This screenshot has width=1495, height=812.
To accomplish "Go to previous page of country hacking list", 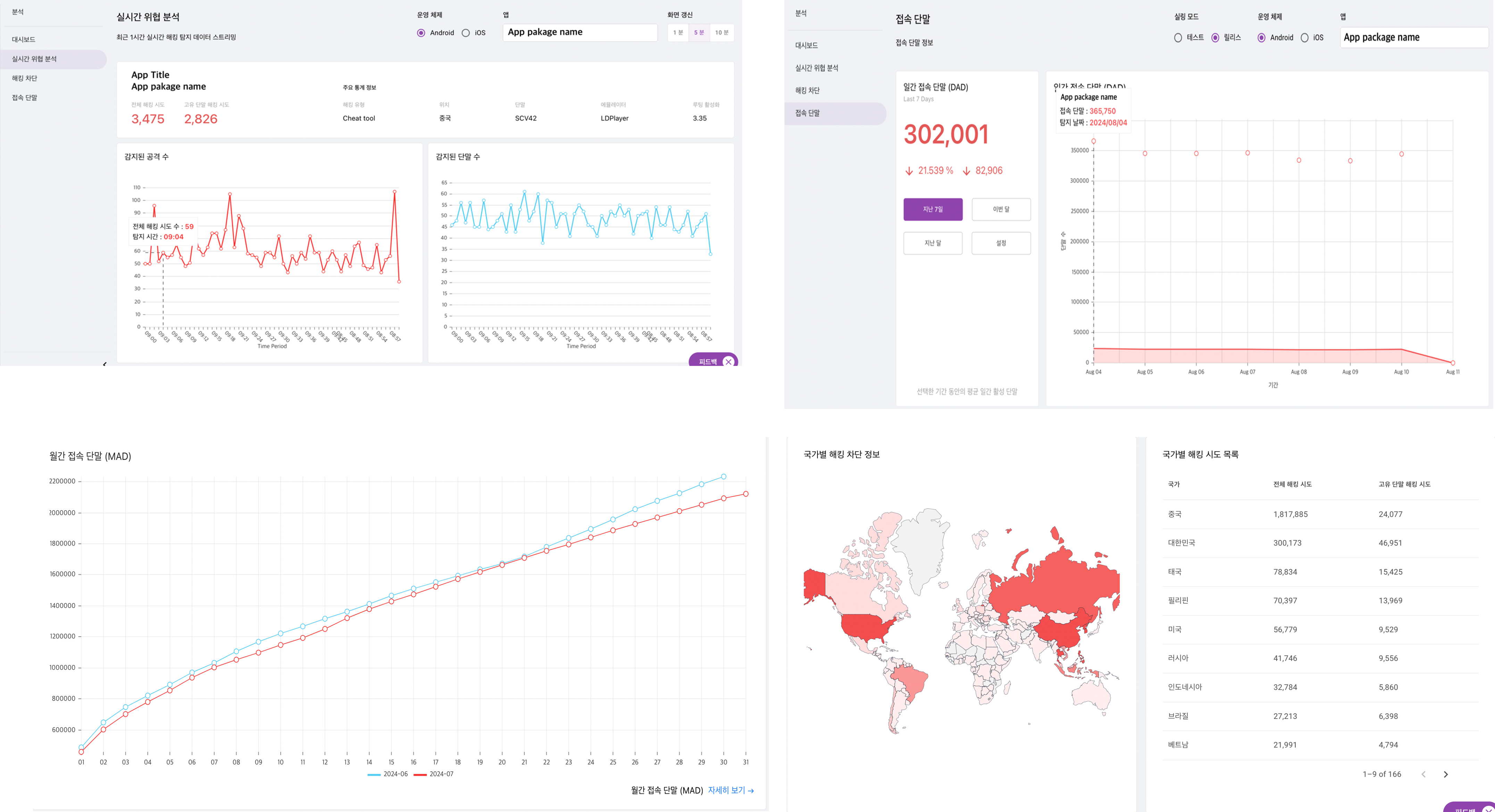I will click(x=1423, y=774).
